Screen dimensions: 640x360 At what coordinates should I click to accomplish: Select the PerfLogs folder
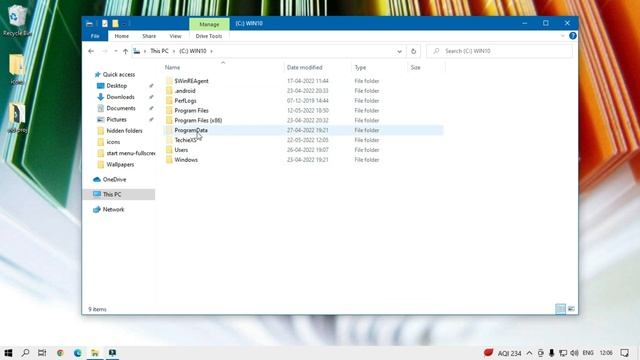pos(185,100)
